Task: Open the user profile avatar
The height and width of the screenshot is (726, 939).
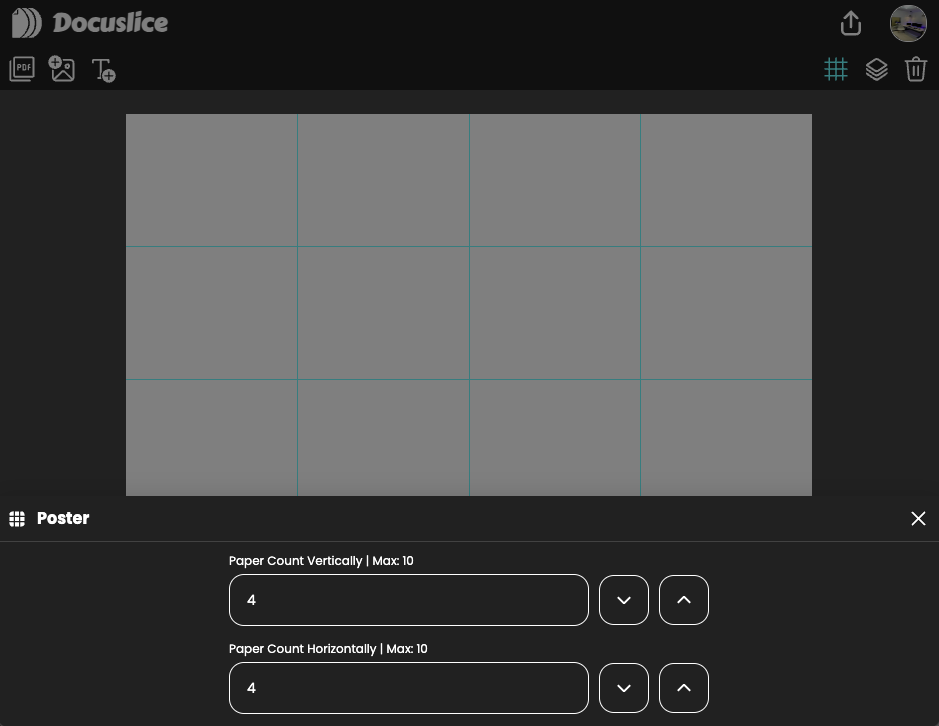Action: [908, 23]
